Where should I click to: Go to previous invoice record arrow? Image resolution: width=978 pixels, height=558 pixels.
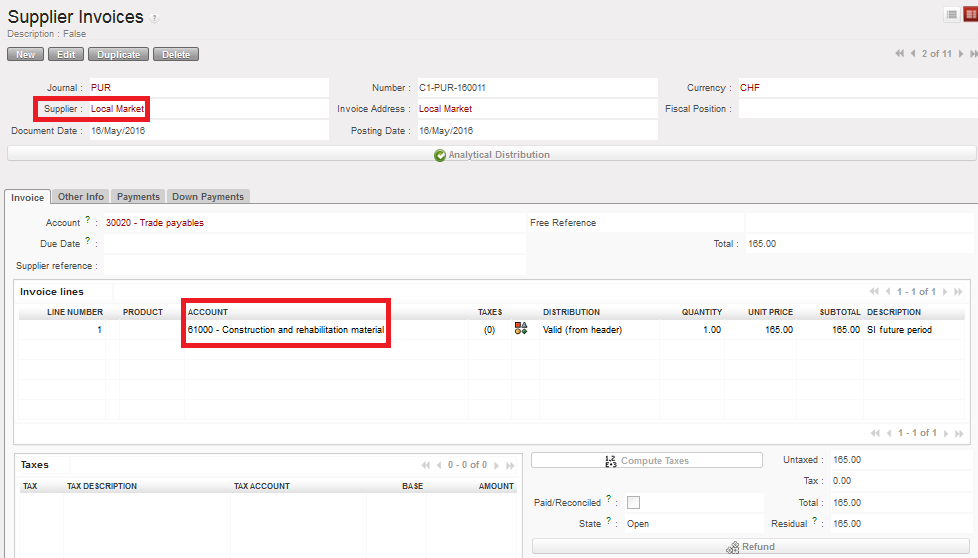click(x=912, y=53)
